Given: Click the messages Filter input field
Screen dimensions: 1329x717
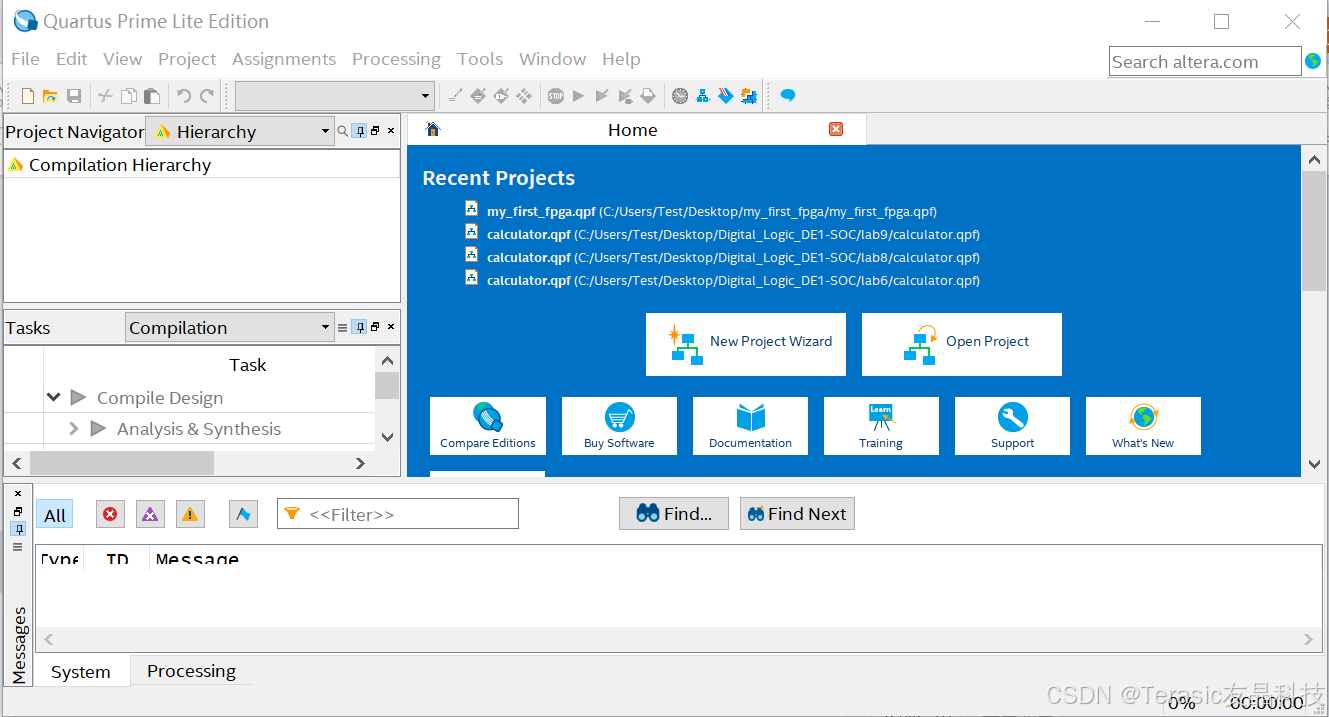Looking at the screenshot, I should pos(398,514).
